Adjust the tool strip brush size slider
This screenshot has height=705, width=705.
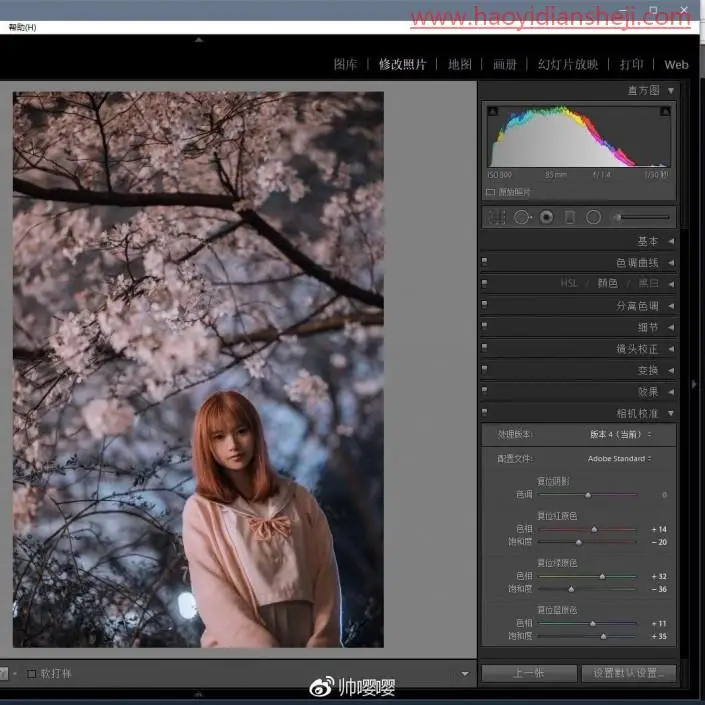click(641, 218)
